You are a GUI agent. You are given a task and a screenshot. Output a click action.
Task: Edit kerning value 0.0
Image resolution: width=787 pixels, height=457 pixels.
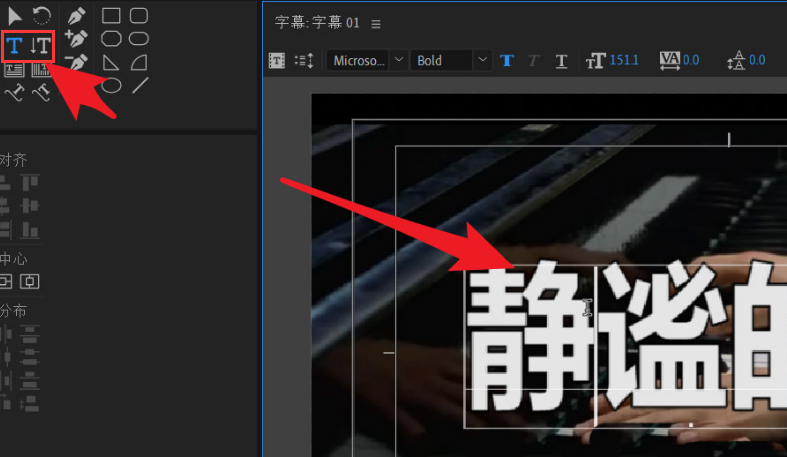click(691, 60)
